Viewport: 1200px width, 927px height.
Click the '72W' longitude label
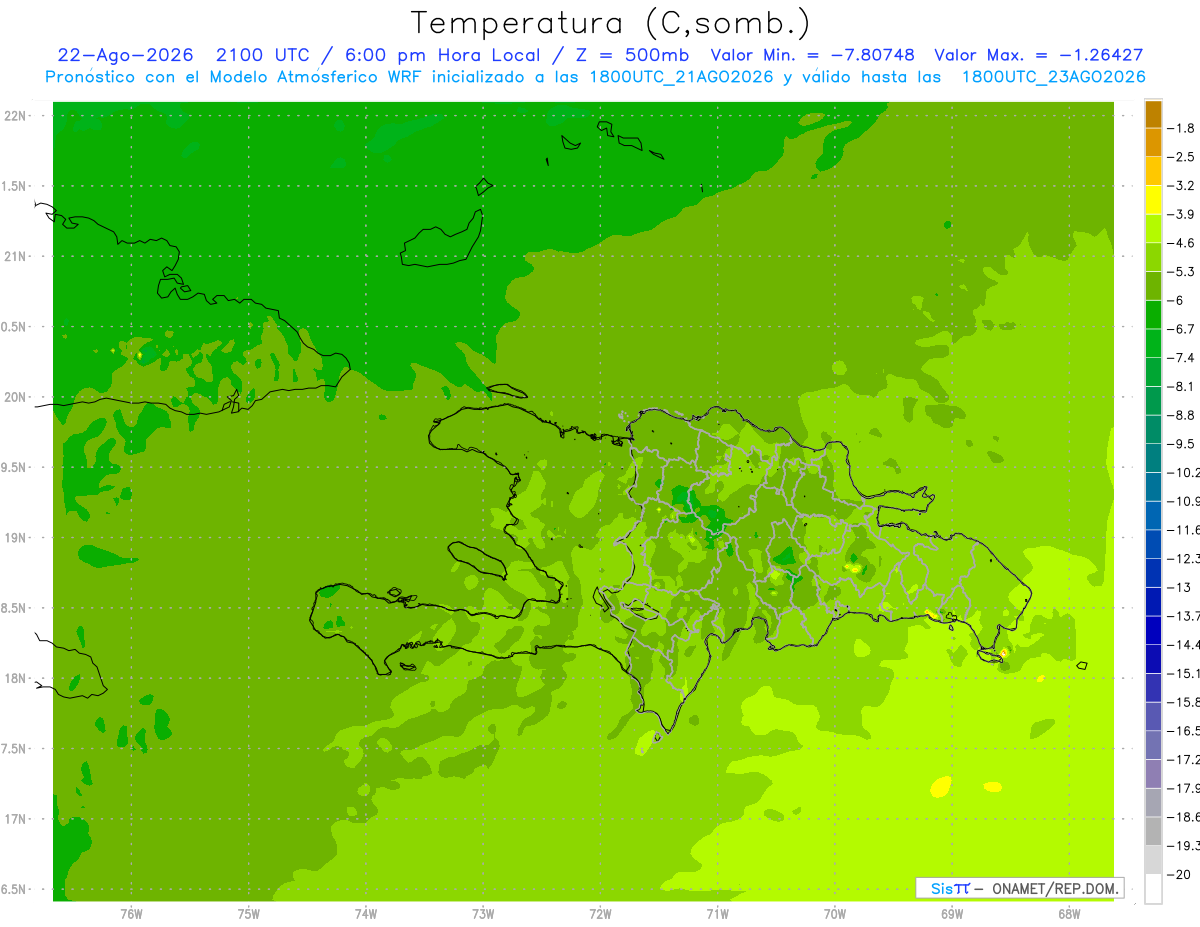(x=600, y=914)
